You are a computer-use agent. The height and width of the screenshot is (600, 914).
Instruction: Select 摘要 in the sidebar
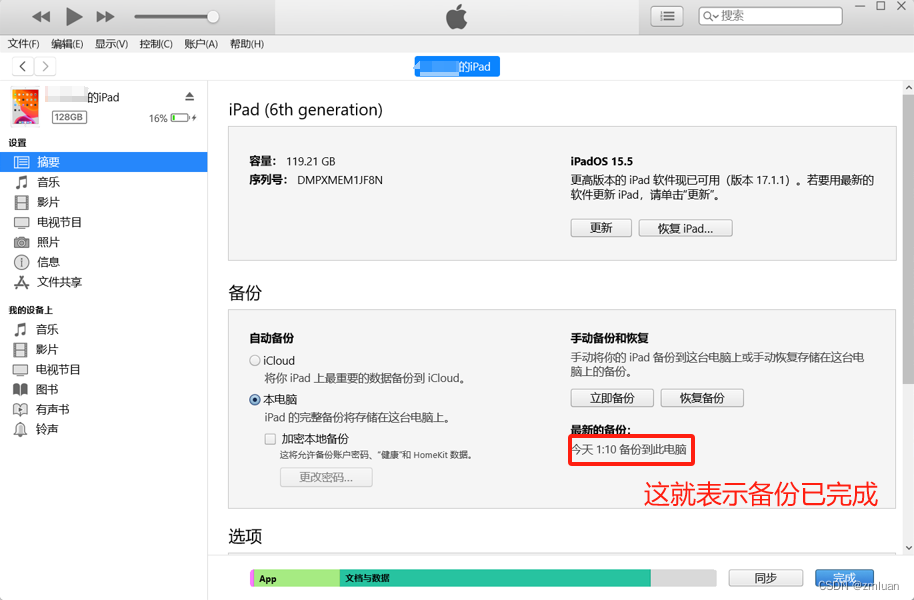click(104, 162)
